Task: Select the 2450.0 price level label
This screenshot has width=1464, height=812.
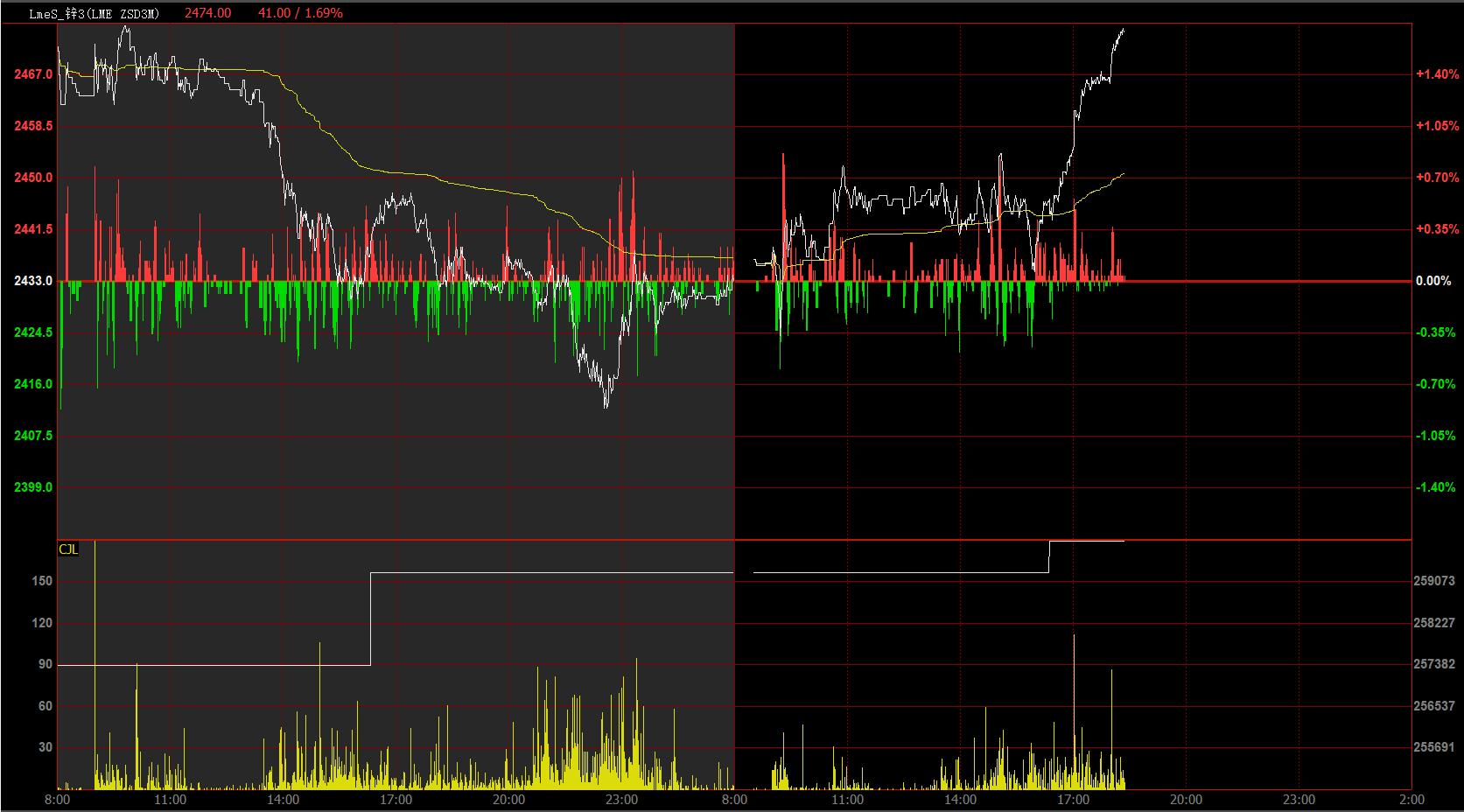Action: coord(33,178)
